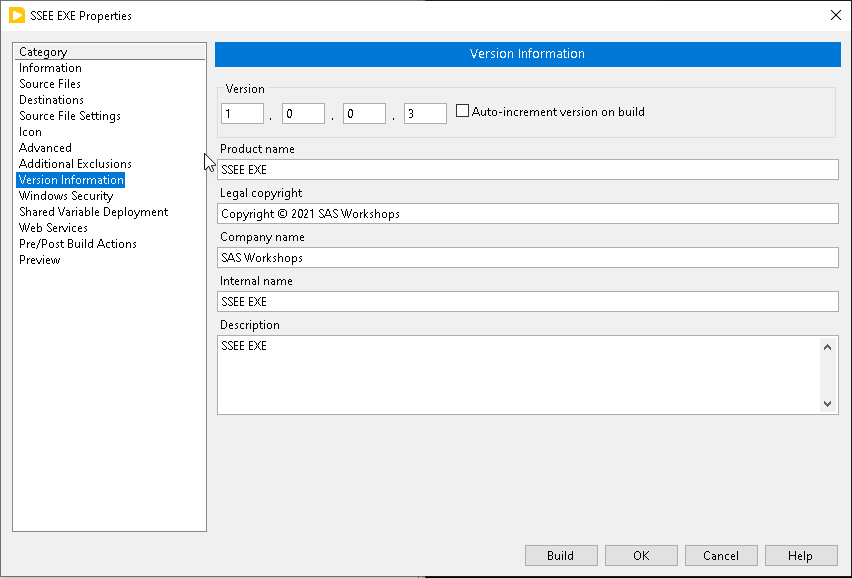
Task: Open Windows Security category
Action: [x=66, y=196]
